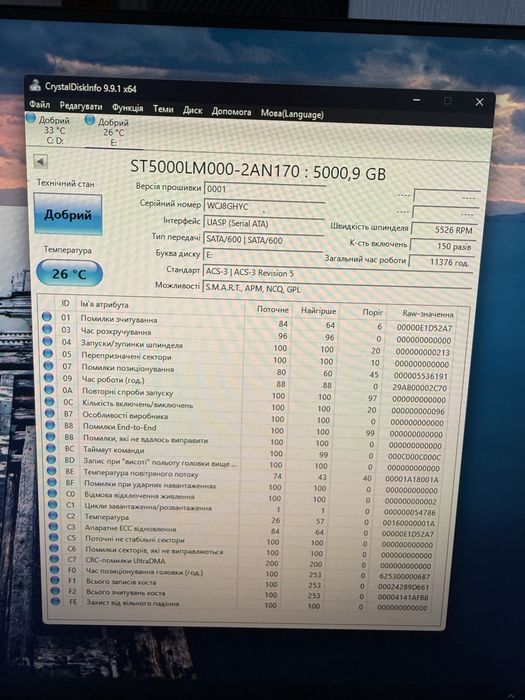Open the Теми menu
This screenshot has height=700, width=525.
point(163,109)
